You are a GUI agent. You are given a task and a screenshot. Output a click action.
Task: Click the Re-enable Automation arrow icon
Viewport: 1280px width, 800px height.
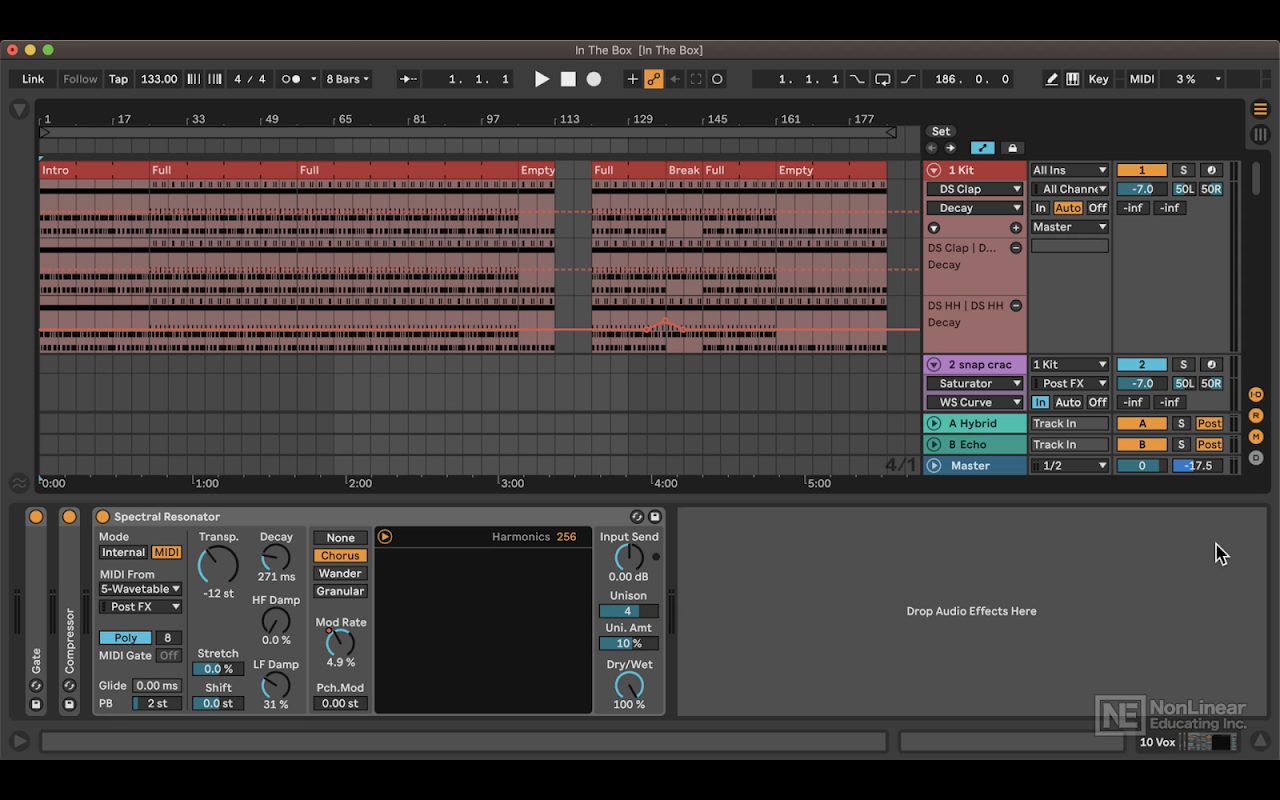tap(675, 79)
